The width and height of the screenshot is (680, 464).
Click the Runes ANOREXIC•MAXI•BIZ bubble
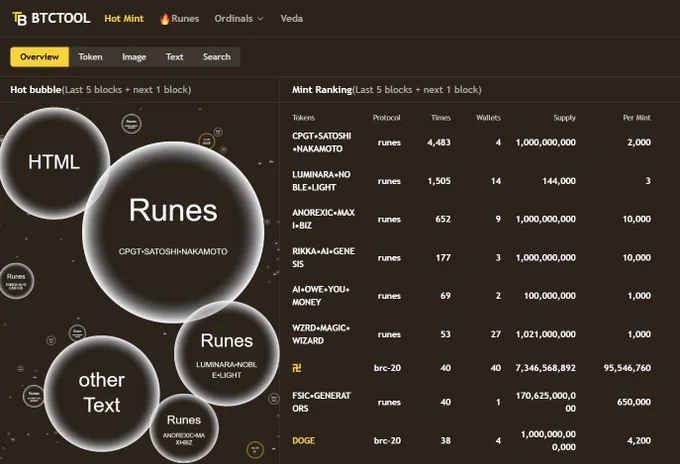(x=184, y=428)
